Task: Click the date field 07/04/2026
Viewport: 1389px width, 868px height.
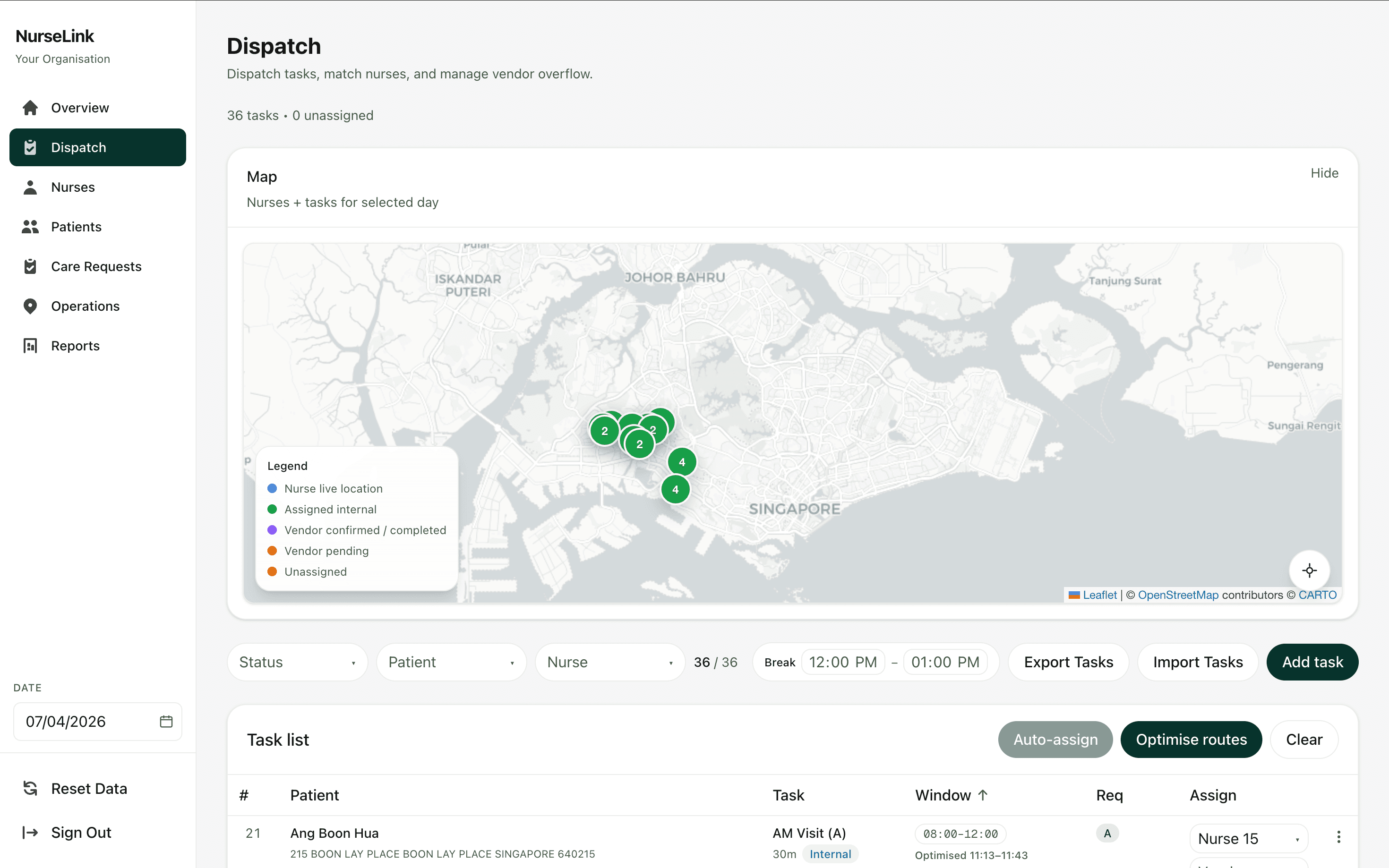Action: coord(98,722)
